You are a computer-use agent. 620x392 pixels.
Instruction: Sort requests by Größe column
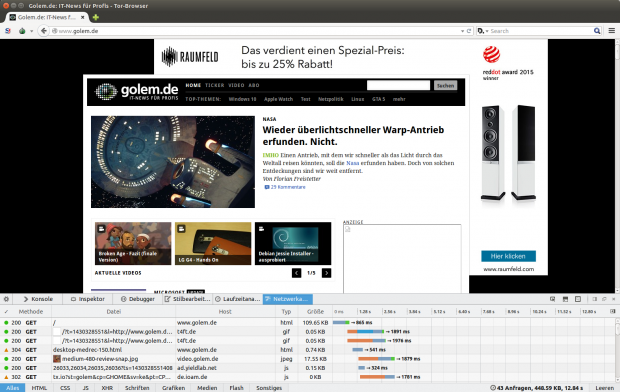315,312
